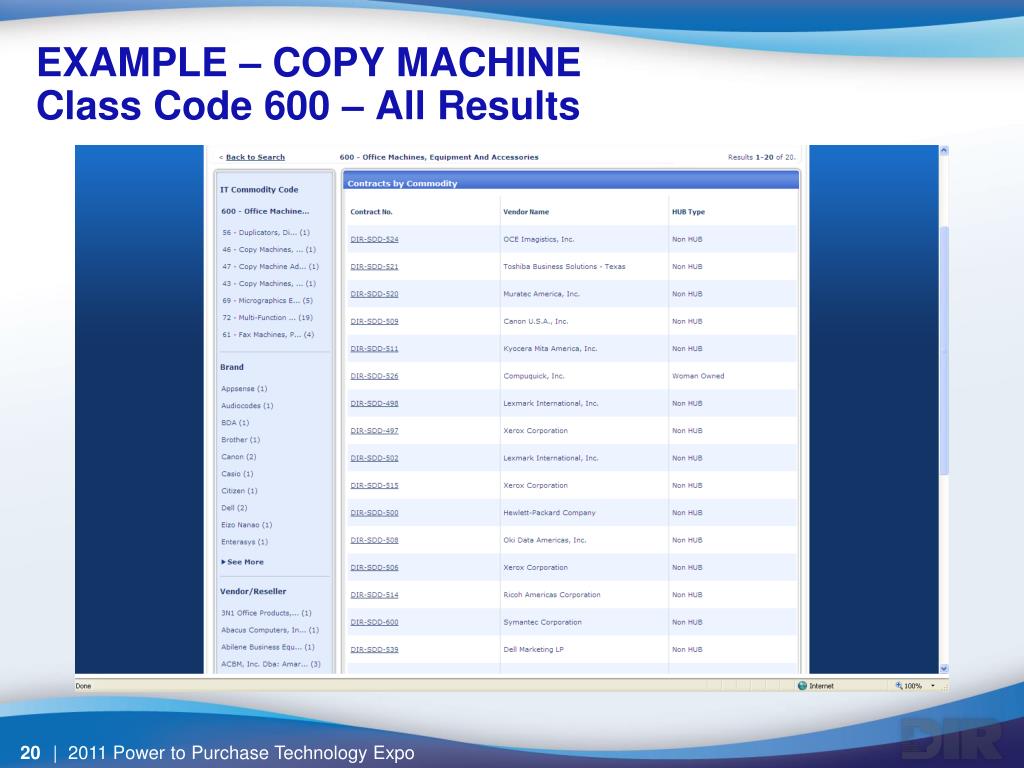The width and height of the screenshot is (1024, 768).
Task: Select the Symantec Corporation vendor cell
Action: (x=542, y=622)
